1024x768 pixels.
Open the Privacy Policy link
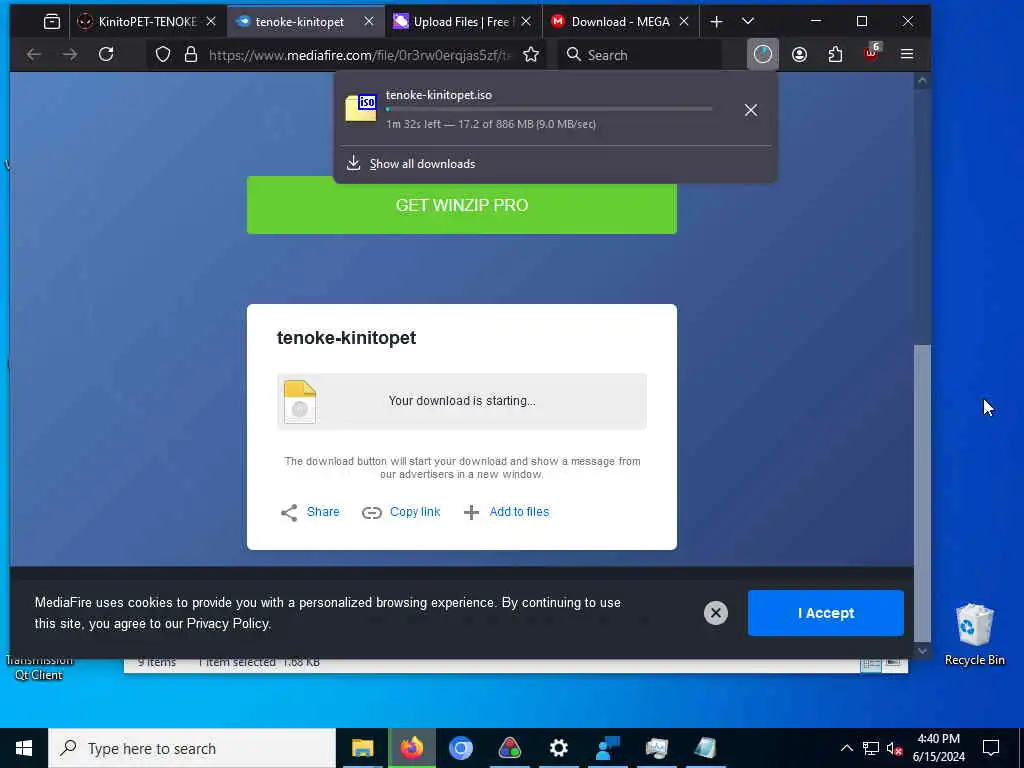pyautogui.click(x=227, y=624)
